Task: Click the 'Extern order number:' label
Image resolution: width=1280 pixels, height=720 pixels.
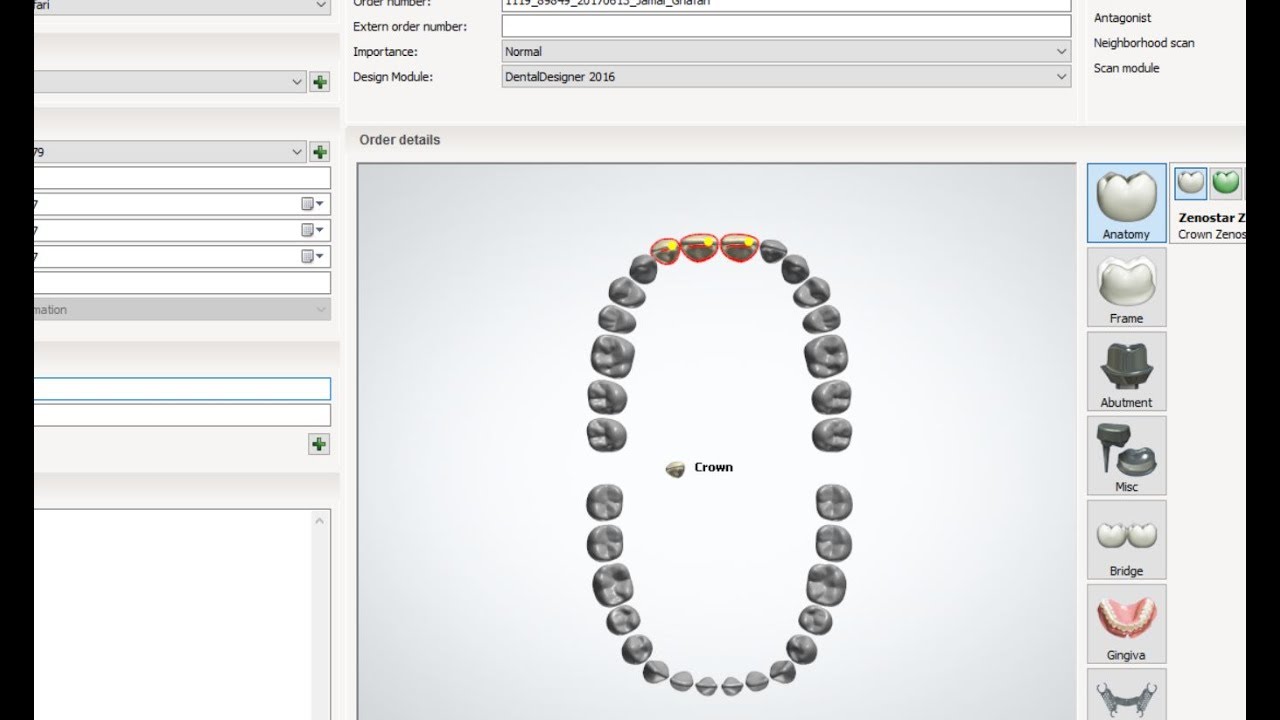Action: click(x=410, y=27)
